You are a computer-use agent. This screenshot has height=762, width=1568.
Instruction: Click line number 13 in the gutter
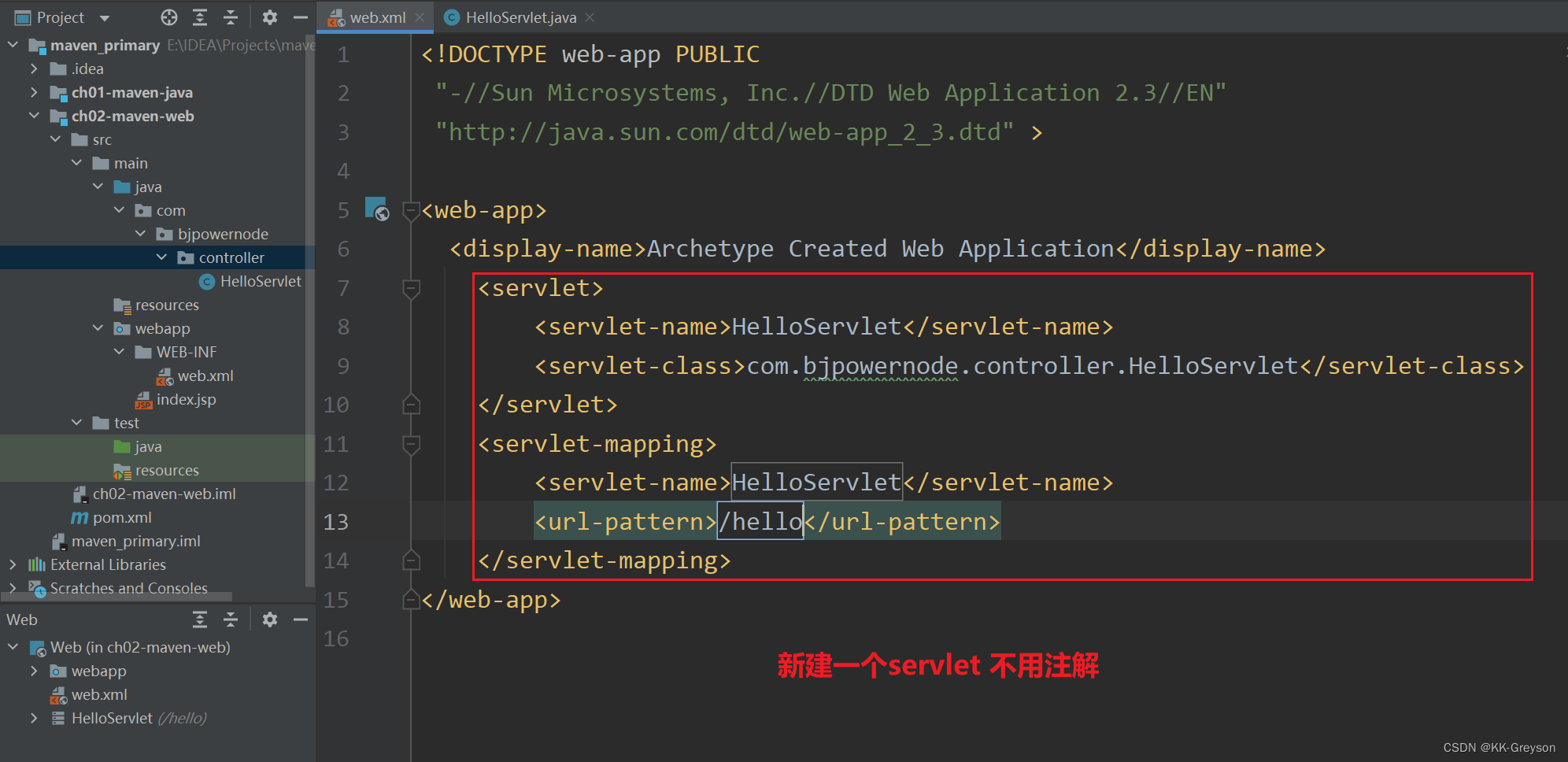(x=336, y=521)
